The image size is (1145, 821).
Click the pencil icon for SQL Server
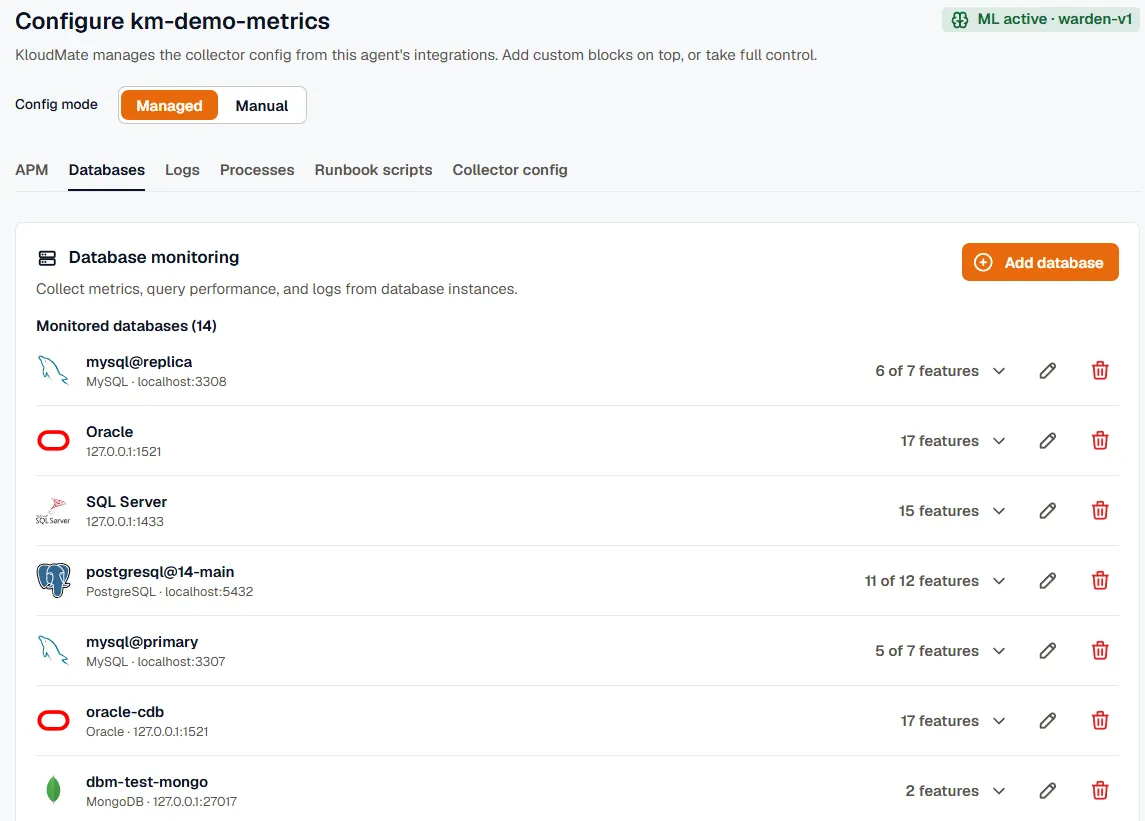(1047, 511)
